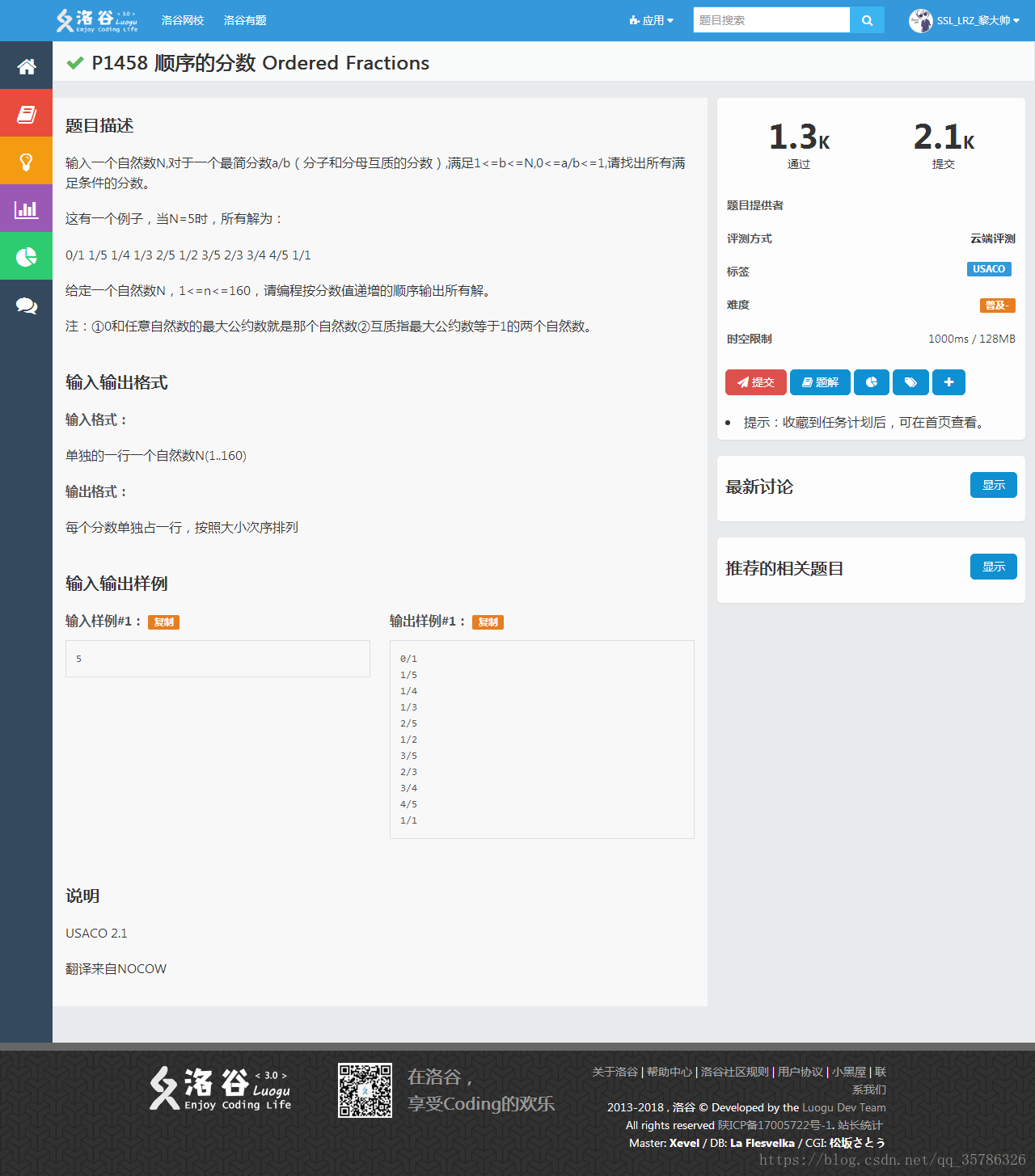Copy the 输出样例#1 with 复制
Viewport: 1035px width, 1176px height.
click(488, 622)
